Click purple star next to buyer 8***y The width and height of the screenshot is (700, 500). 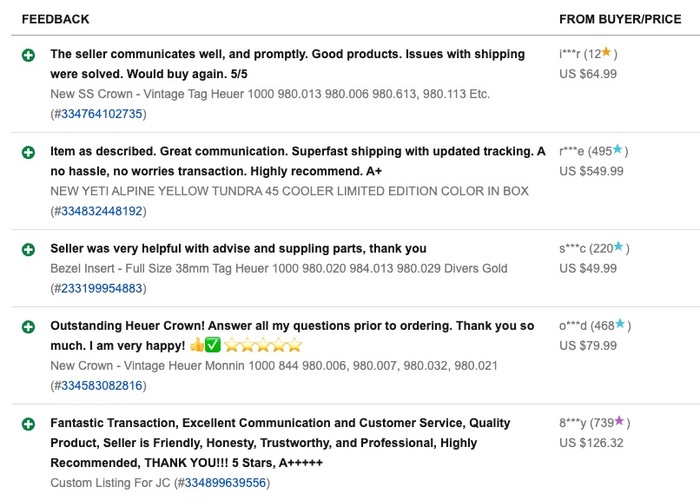coord(619,422)
